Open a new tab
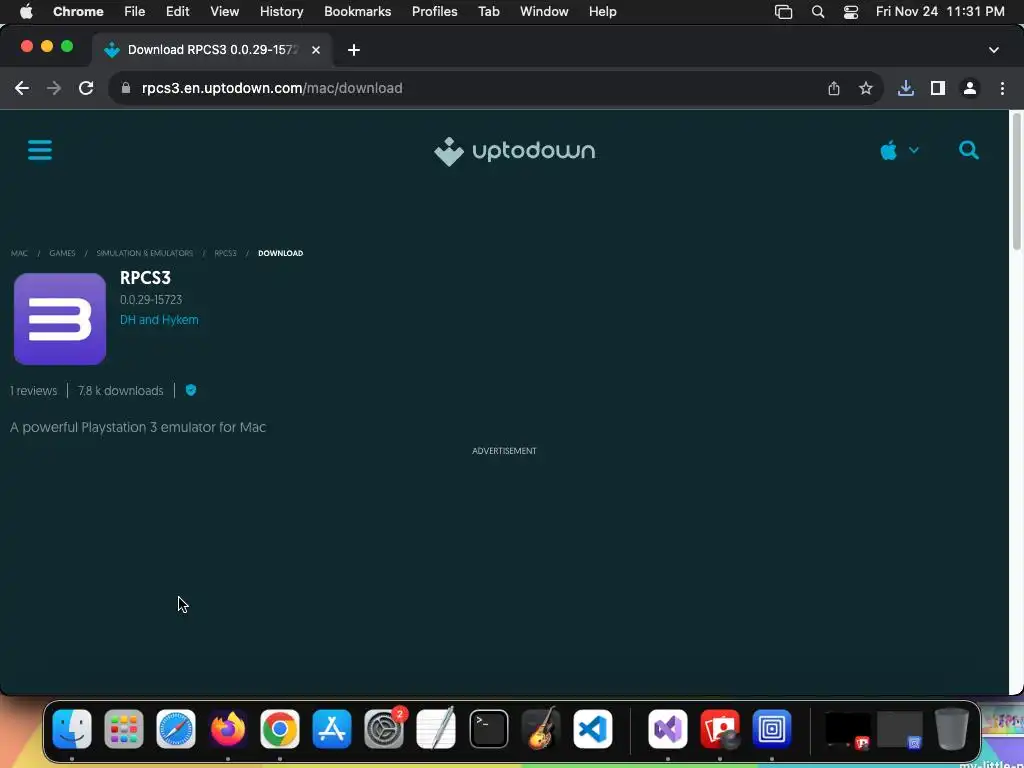Image resolution: width=1024 pixels, height=768 pixels. click(353, 50)
